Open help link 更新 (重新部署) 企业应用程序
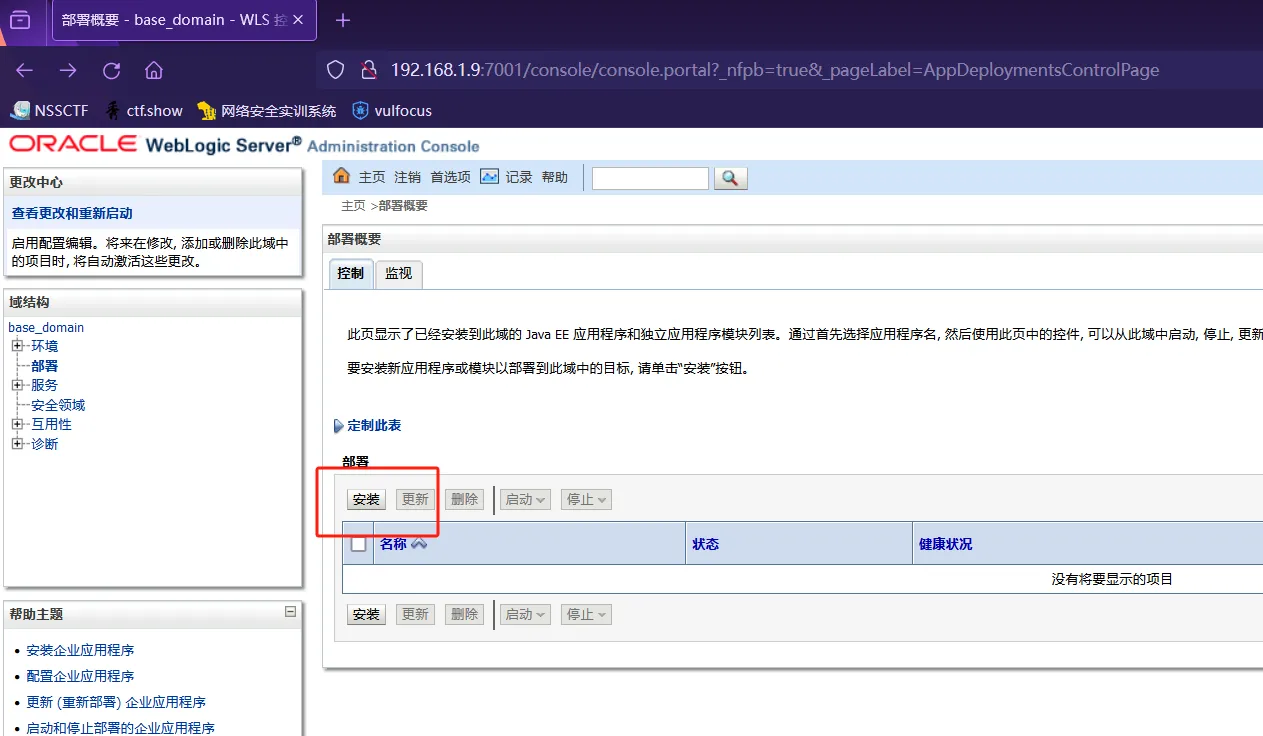Image resolution: width=1263 pixels, height=736 pixels. [116, 702]
